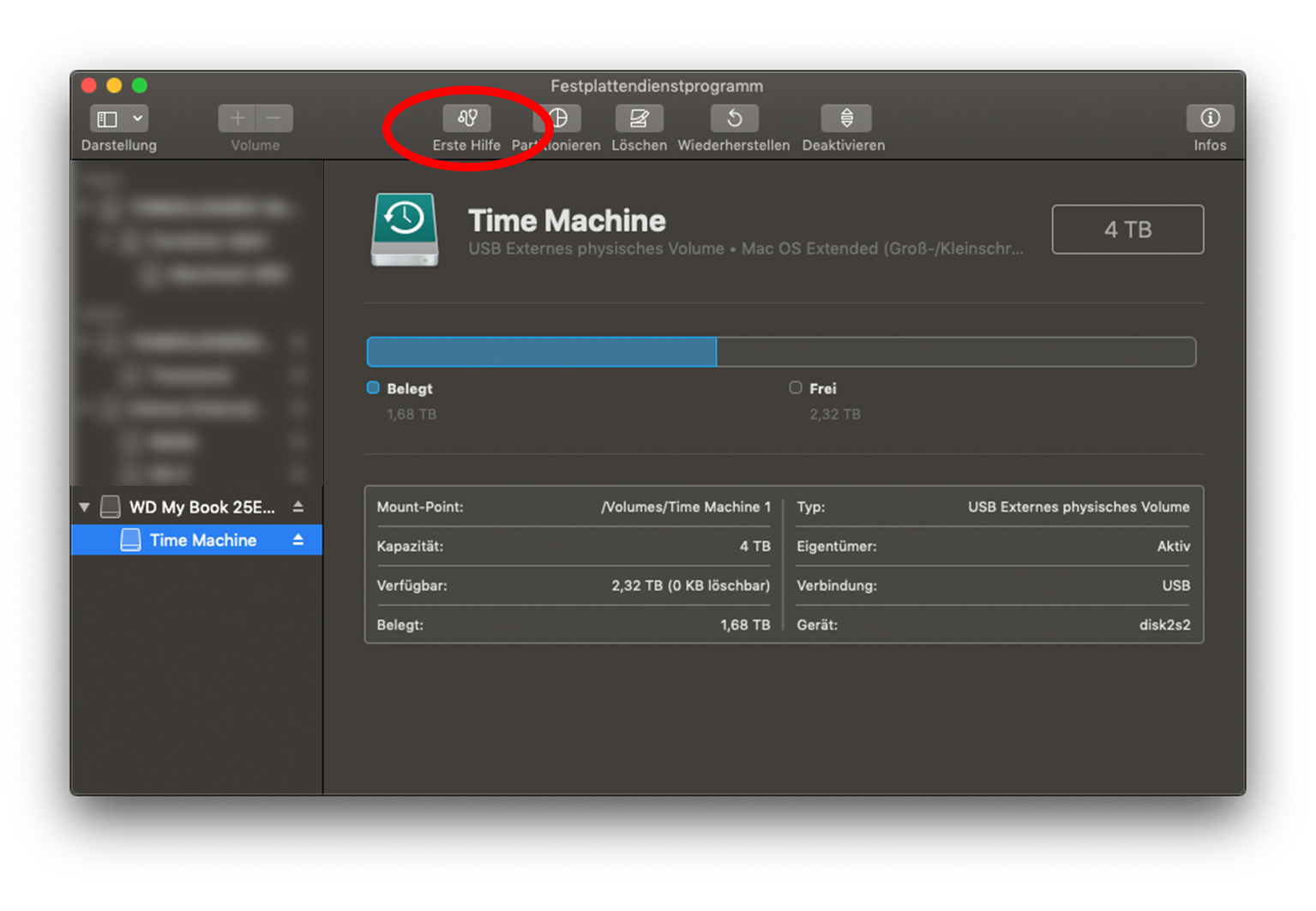The height and width of the screenshot is (911, 1316).
Task: Open the Infos panel
Action: (1209, 118)
